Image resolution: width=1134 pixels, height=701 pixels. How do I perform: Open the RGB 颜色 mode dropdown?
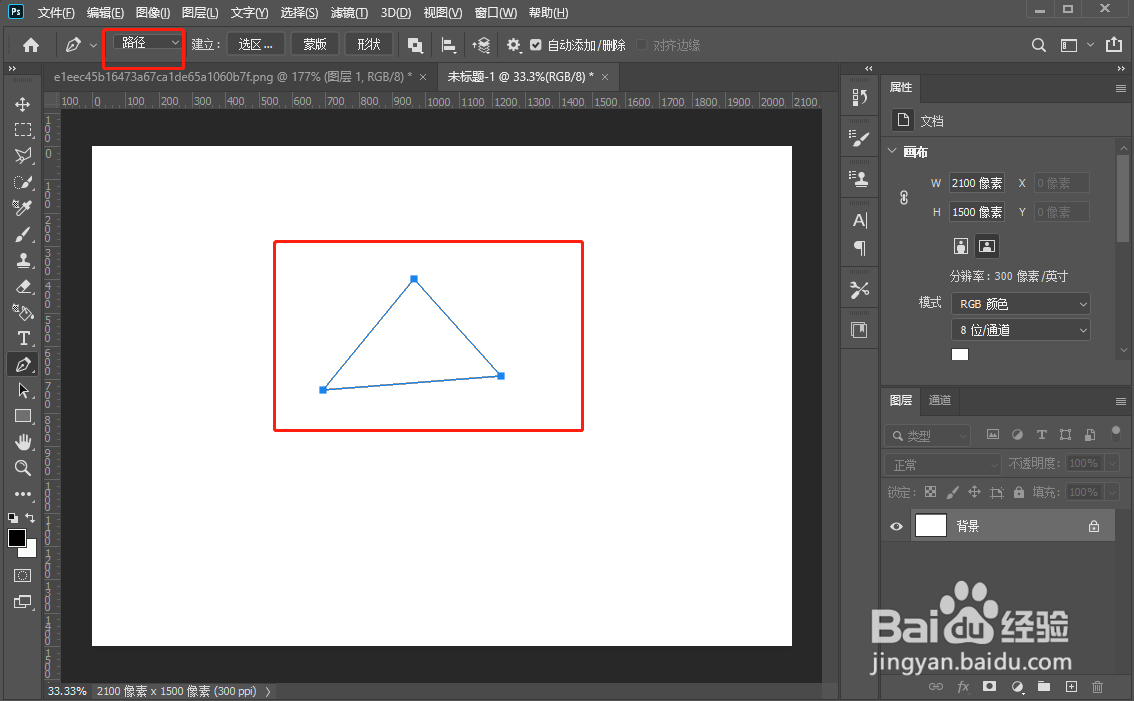pyautogui.click(x=1020, y=304)
